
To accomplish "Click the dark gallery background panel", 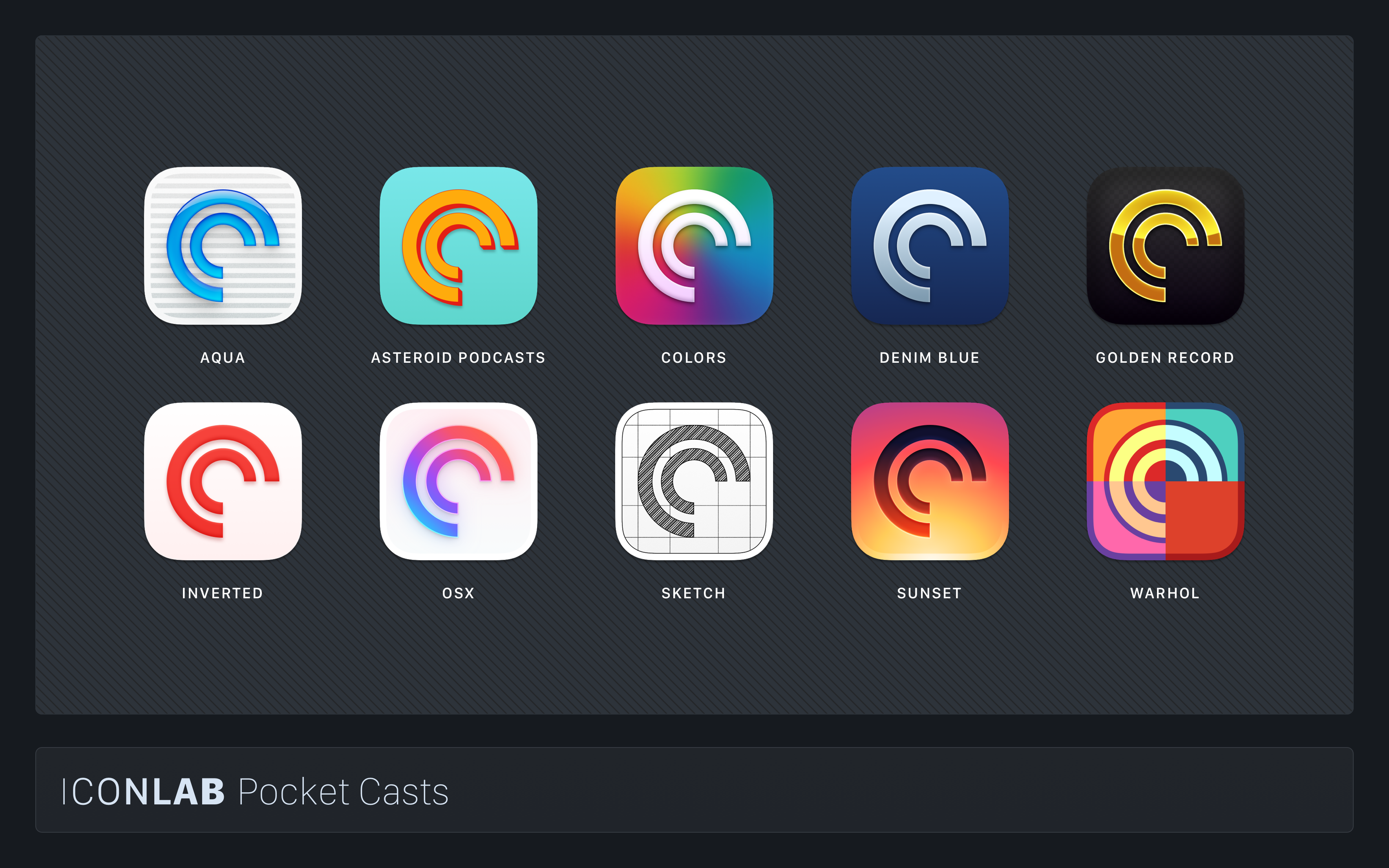I will [x=694, y=666].
